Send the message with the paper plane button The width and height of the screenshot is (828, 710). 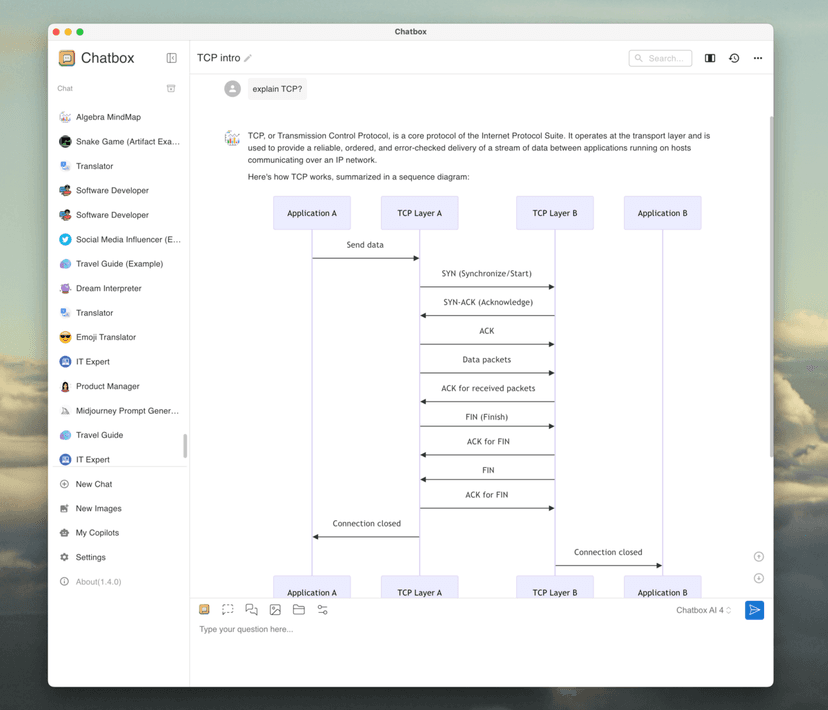pyautogui.click(x=755, y=610)
